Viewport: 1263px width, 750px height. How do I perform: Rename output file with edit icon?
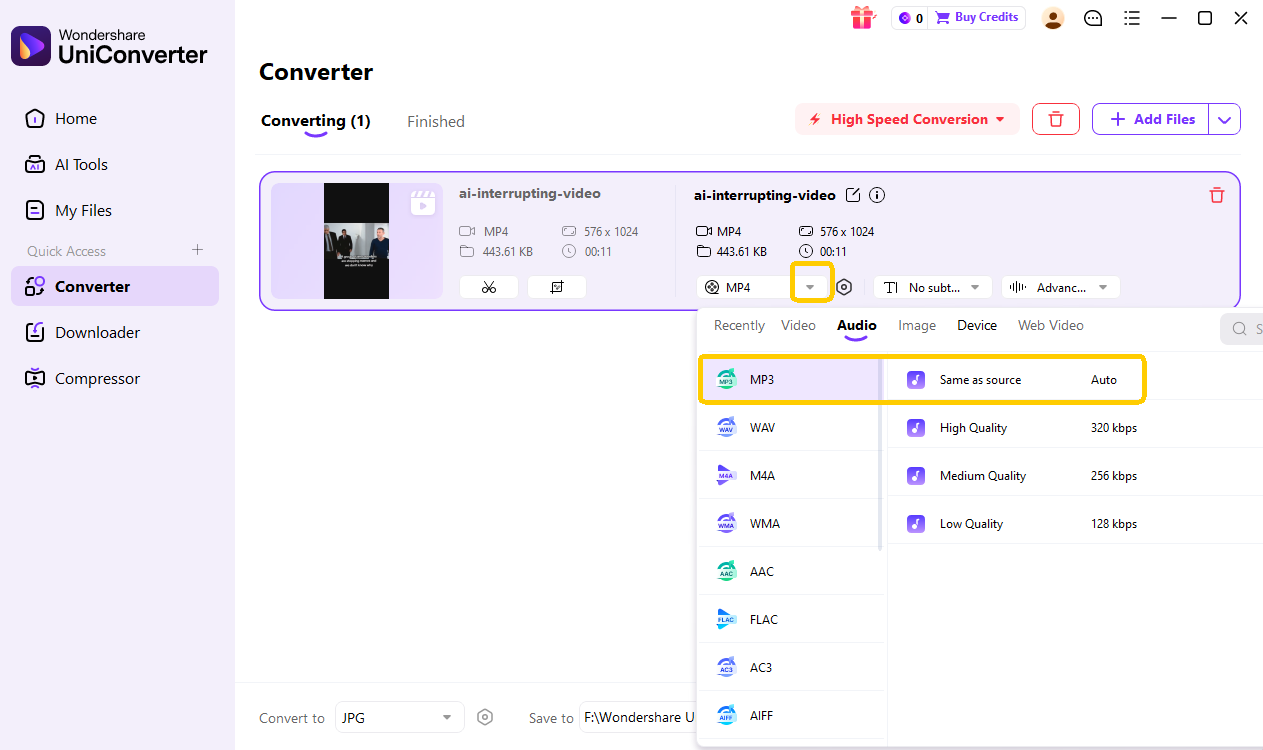pos(853,195)
